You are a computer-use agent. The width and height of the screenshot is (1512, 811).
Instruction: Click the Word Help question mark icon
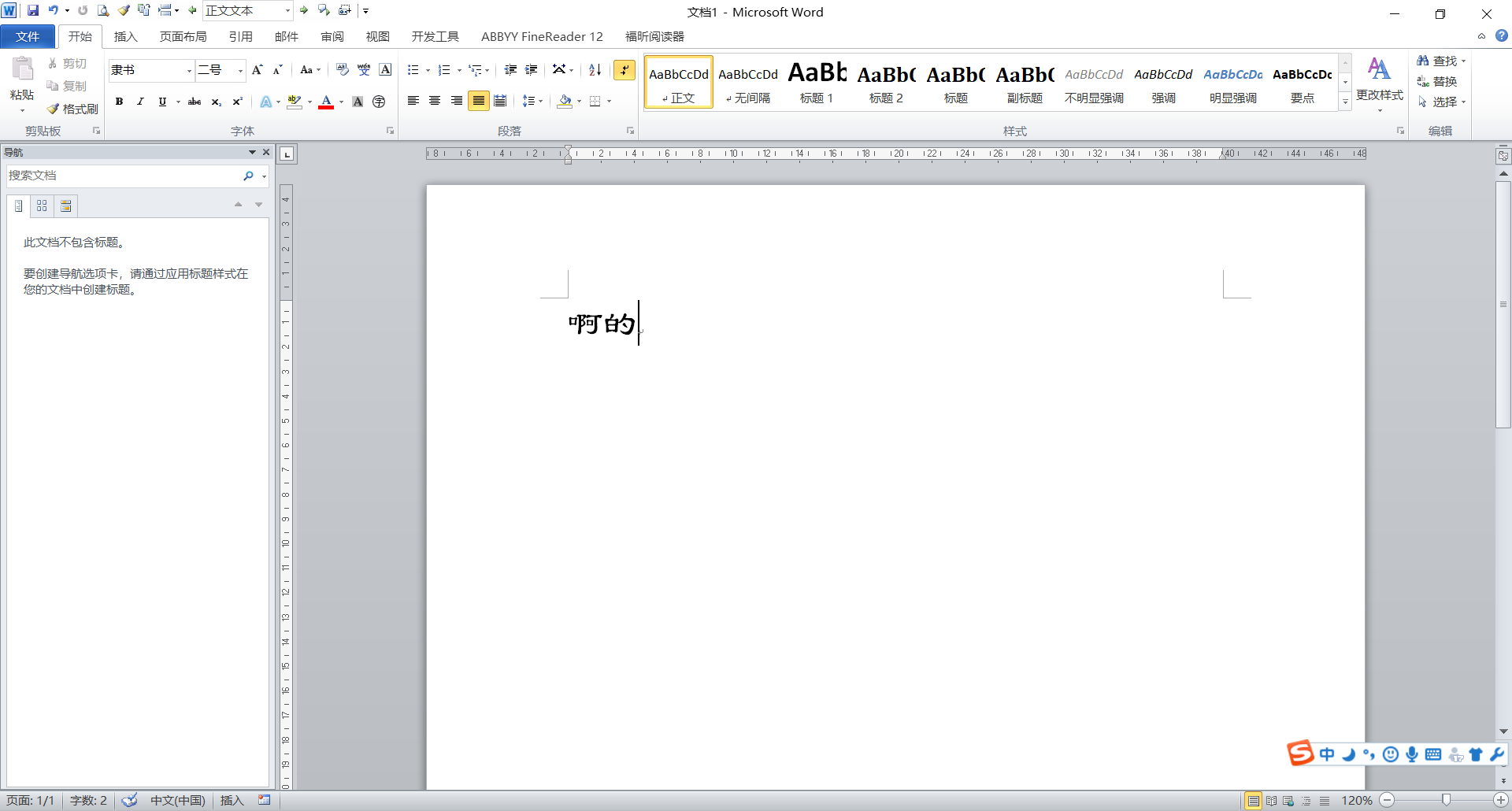(x=1502, y=35)
